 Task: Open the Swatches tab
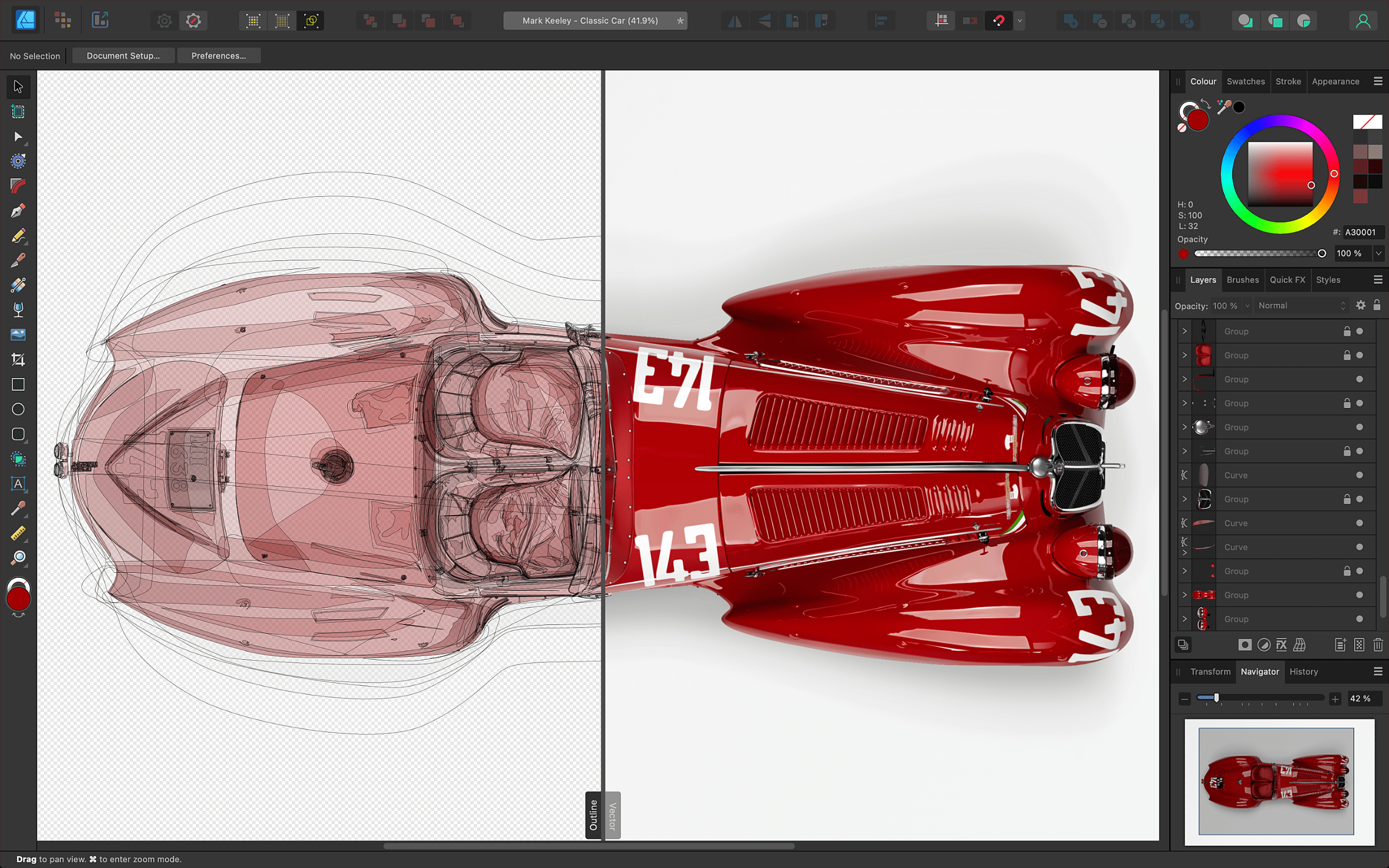click(x=1246, y=81)
